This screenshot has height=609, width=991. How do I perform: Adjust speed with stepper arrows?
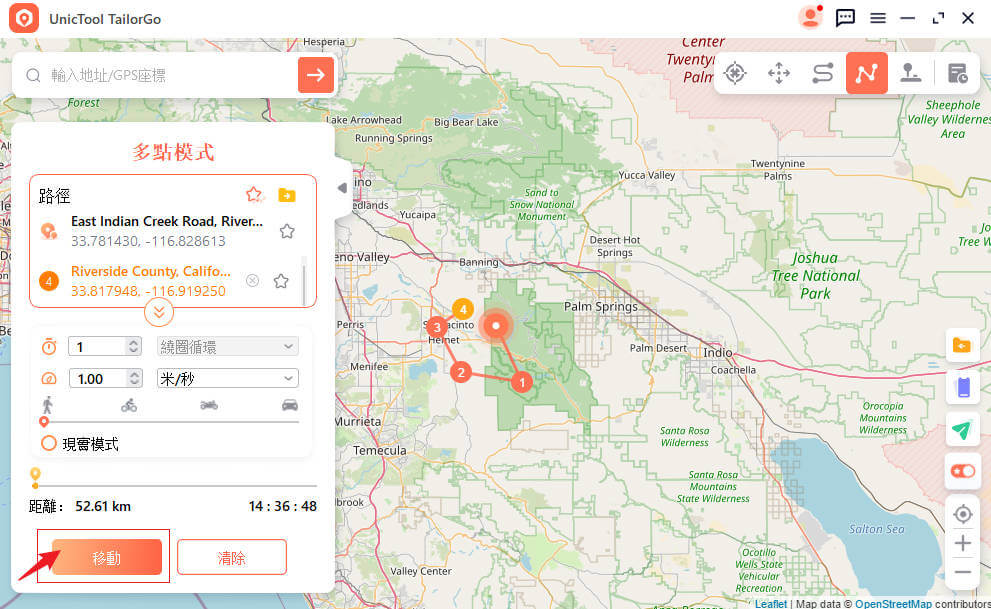[134, 378]
